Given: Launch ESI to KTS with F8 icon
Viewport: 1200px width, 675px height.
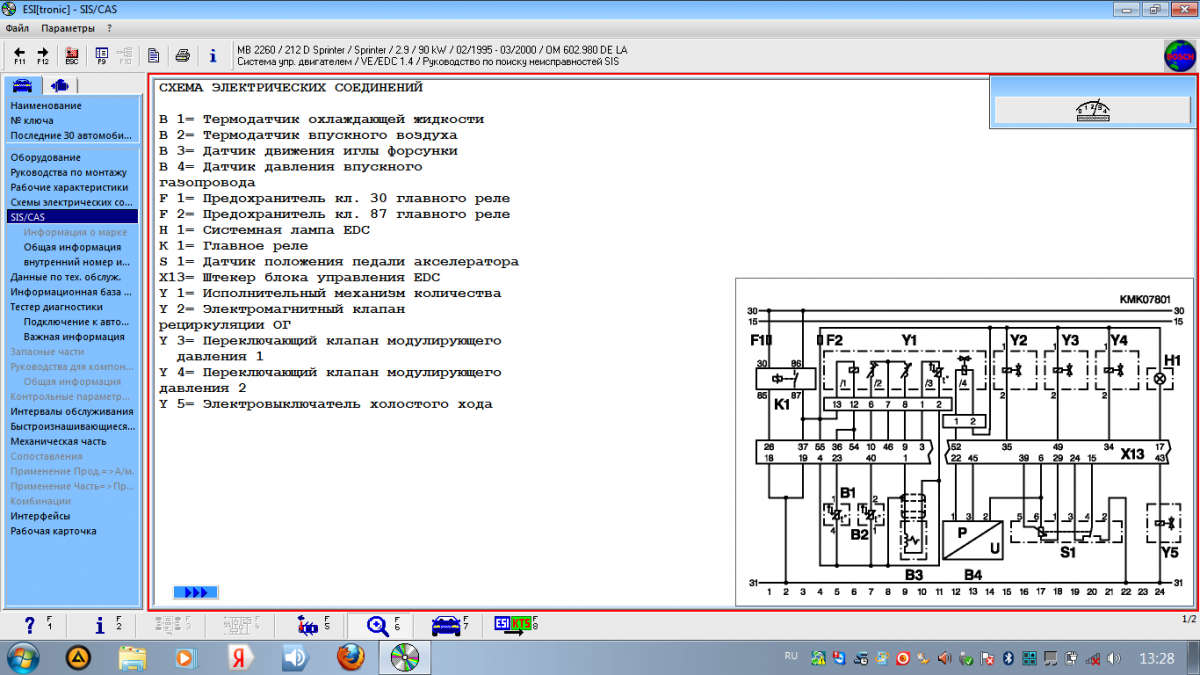Looking at the screenshot, I should [517, 626].
